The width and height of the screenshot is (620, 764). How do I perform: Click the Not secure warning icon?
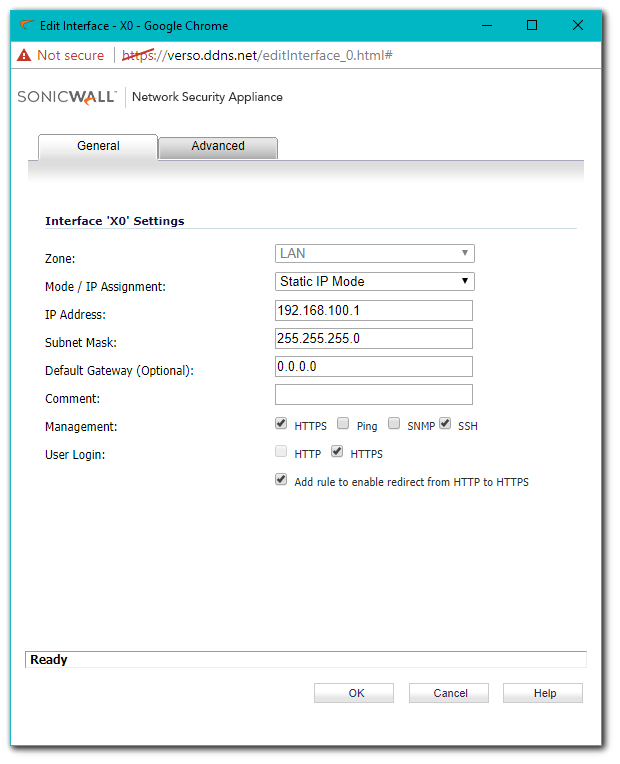24,55
